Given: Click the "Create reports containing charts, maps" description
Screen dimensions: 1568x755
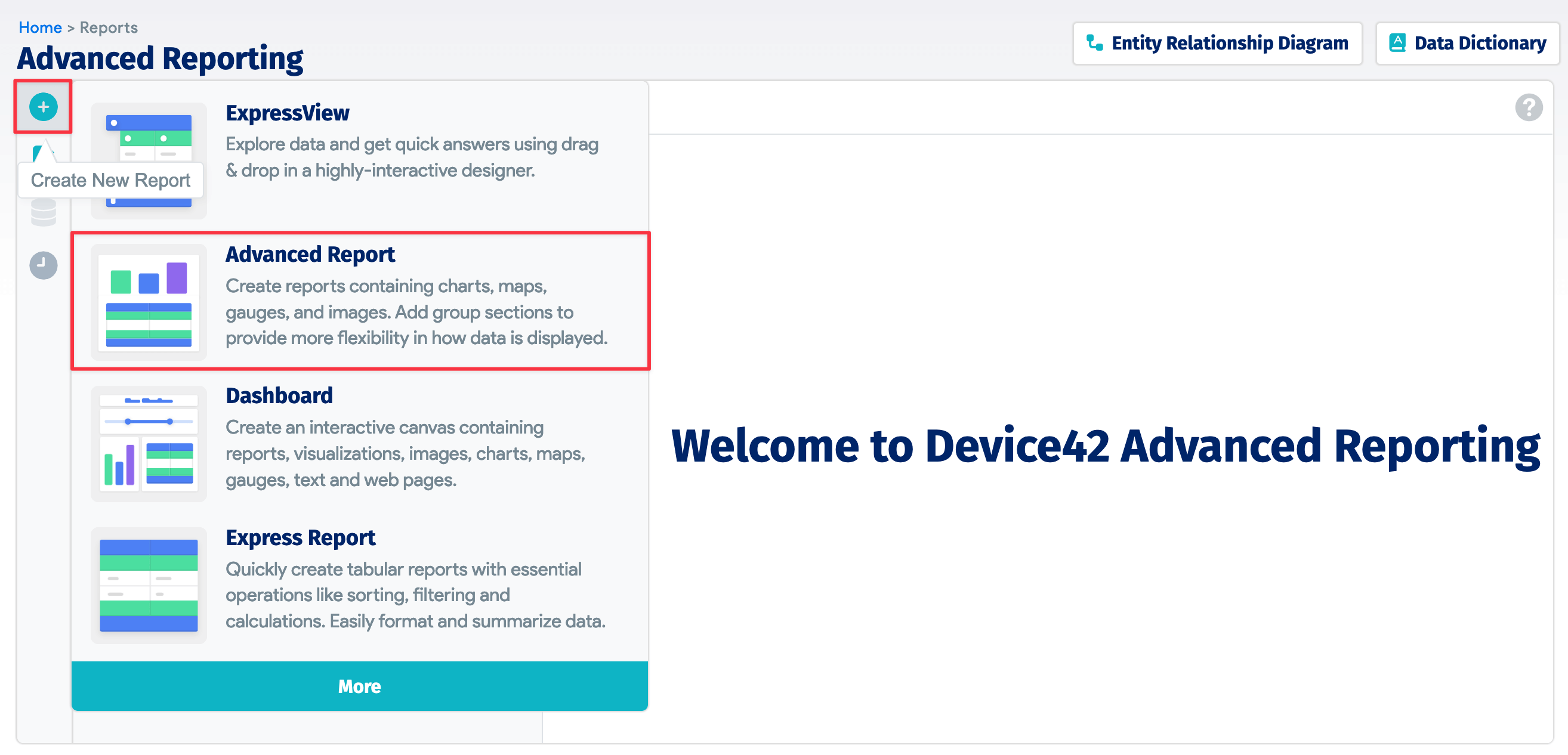Looking at the screenshot, I should coord(416,312).
